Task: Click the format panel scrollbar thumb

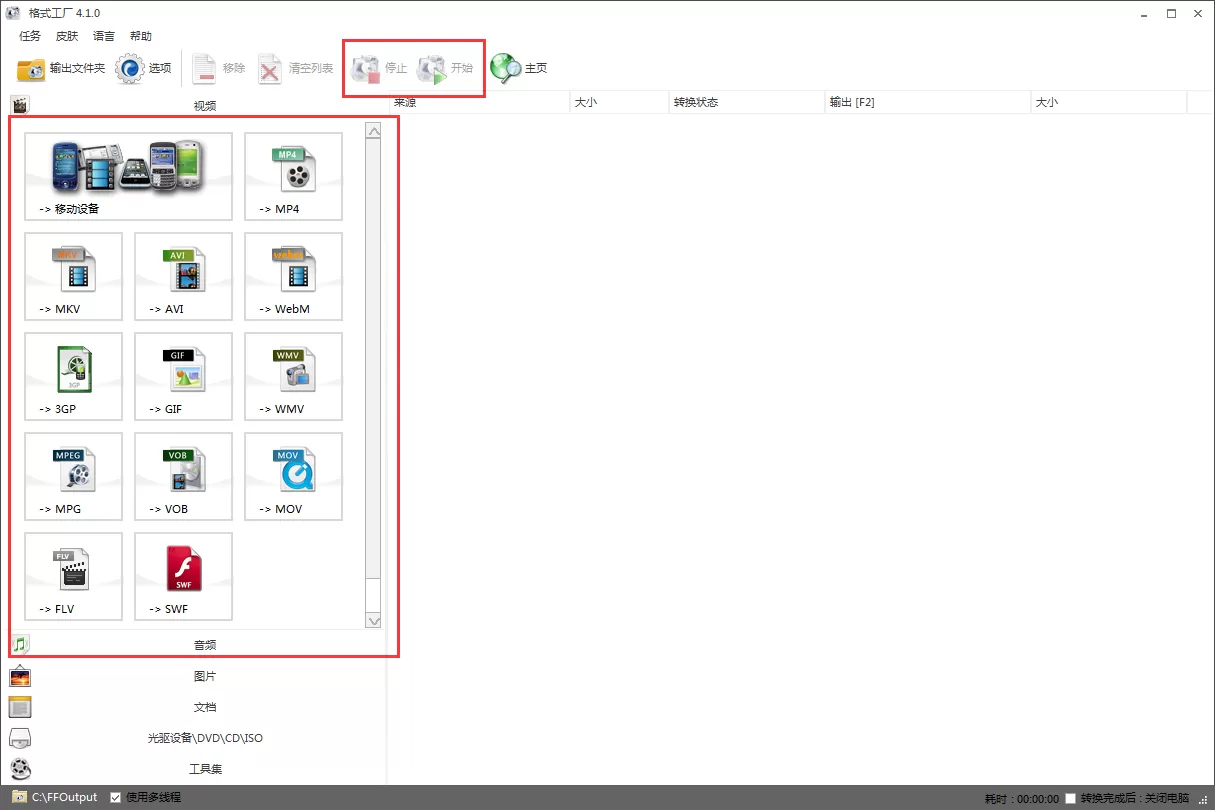Action: (374, 358)
